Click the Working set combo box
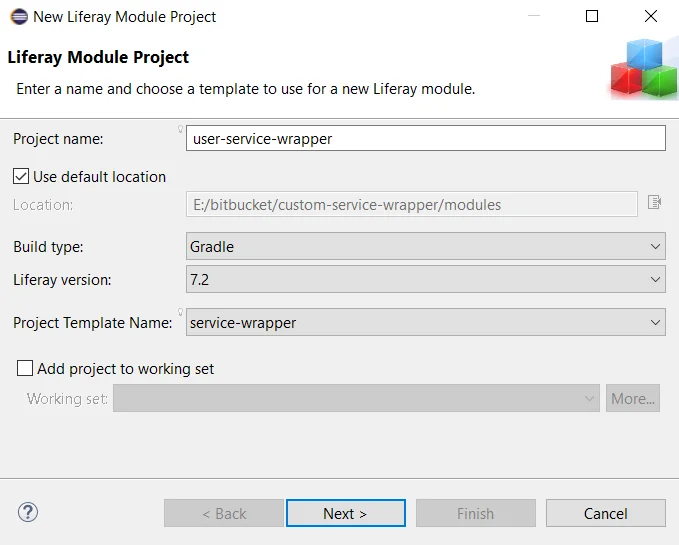The image size is (679, 545). 356,398
